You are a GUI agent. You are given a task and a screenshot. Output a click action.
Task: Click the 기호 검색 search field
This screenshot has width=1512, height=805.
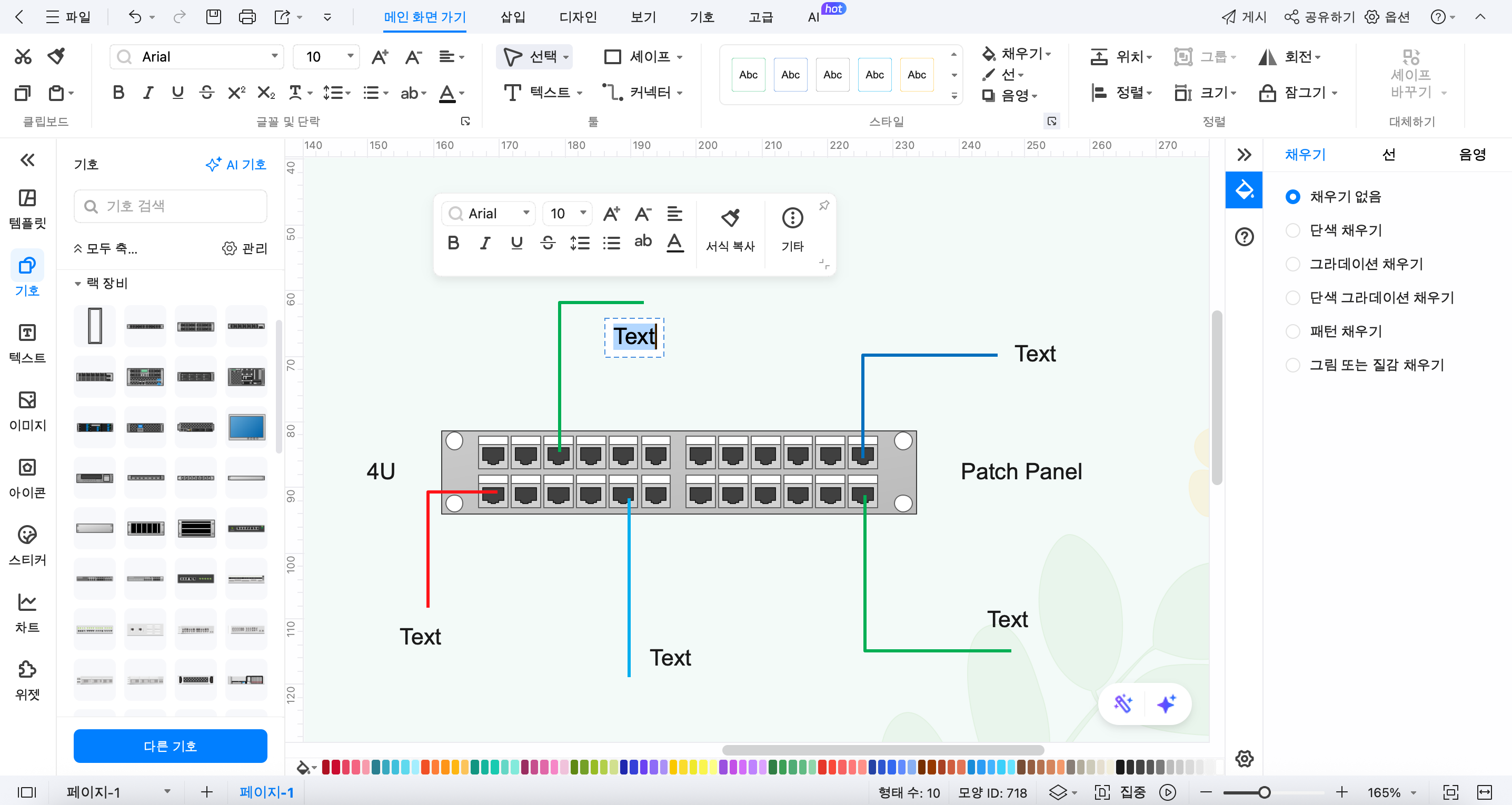tap(170, 206)
